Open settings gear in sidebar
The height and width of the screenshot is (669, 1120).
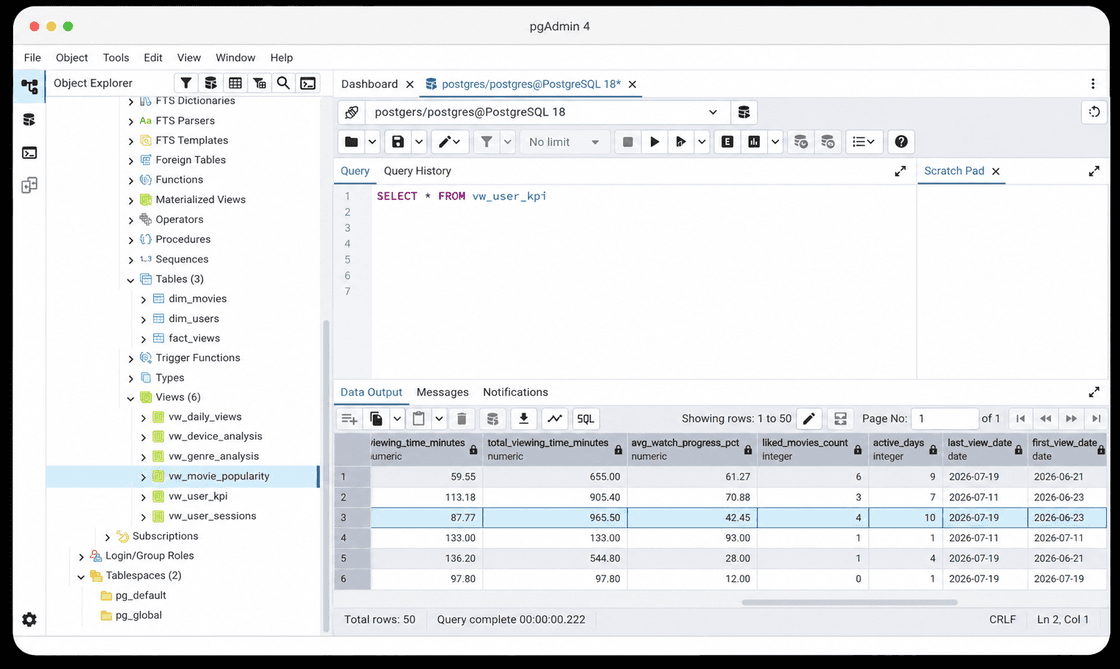click(x=29, y=619)
